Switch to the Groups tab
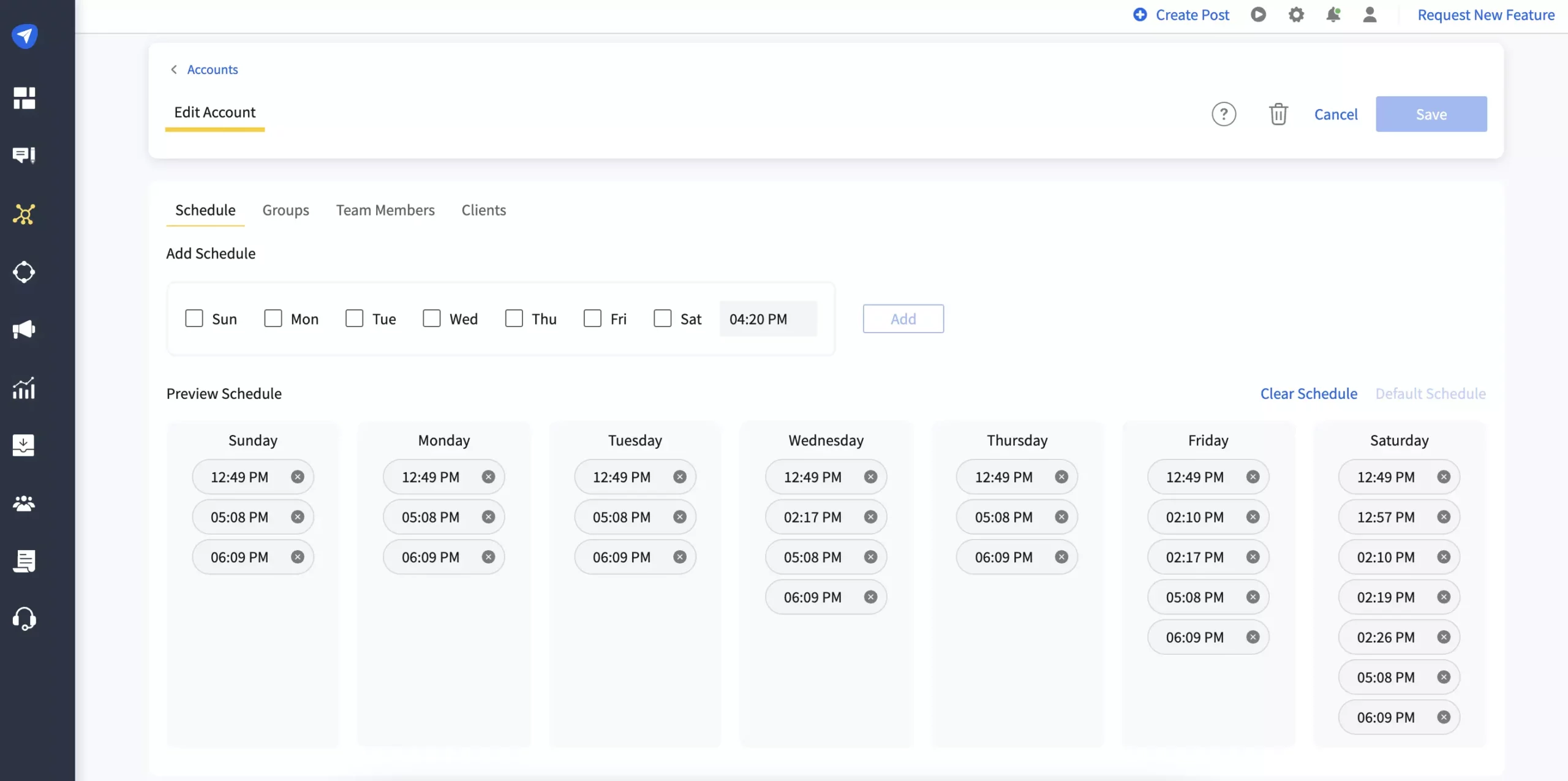The width and height of the screenshot is (1568, 781). tap(285, 211)
